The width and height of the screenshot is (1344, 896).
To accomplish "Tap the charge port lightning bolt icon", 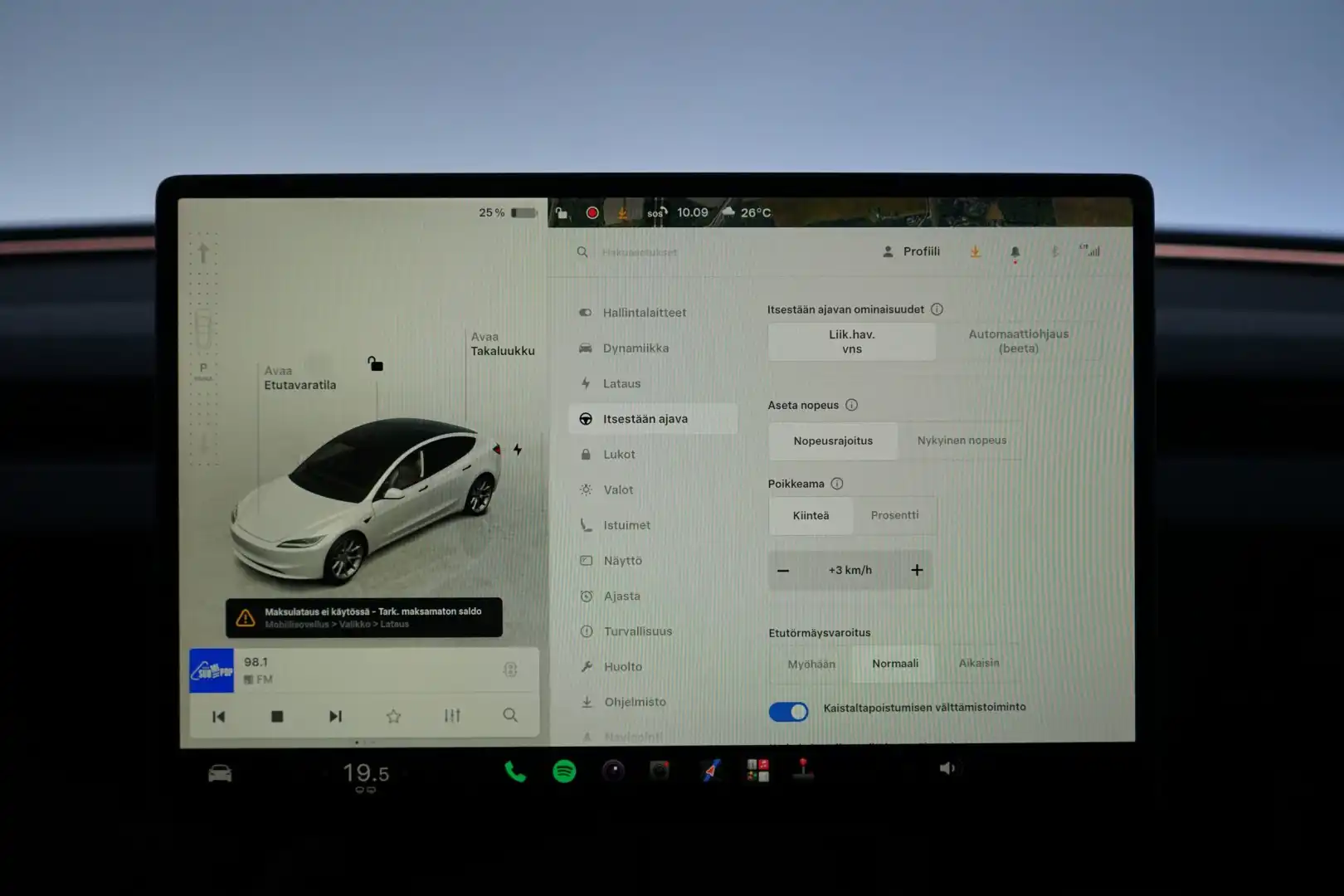I will click(518, 450).
